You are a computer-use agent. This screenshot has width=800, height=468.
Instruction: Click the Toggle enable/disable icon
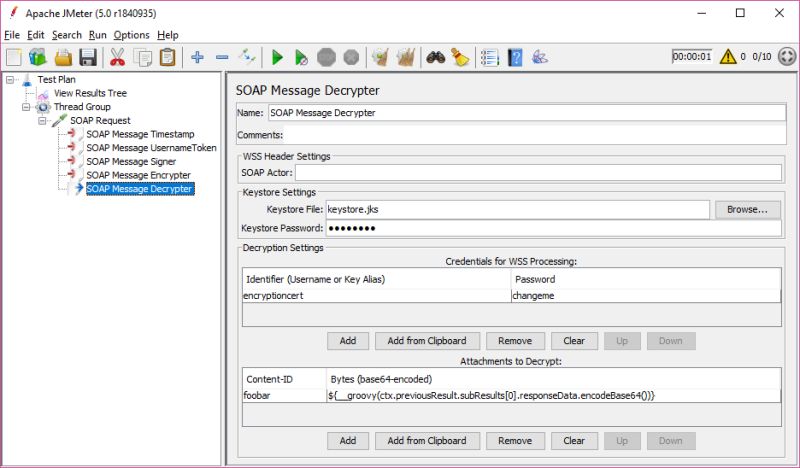point(247,57)
